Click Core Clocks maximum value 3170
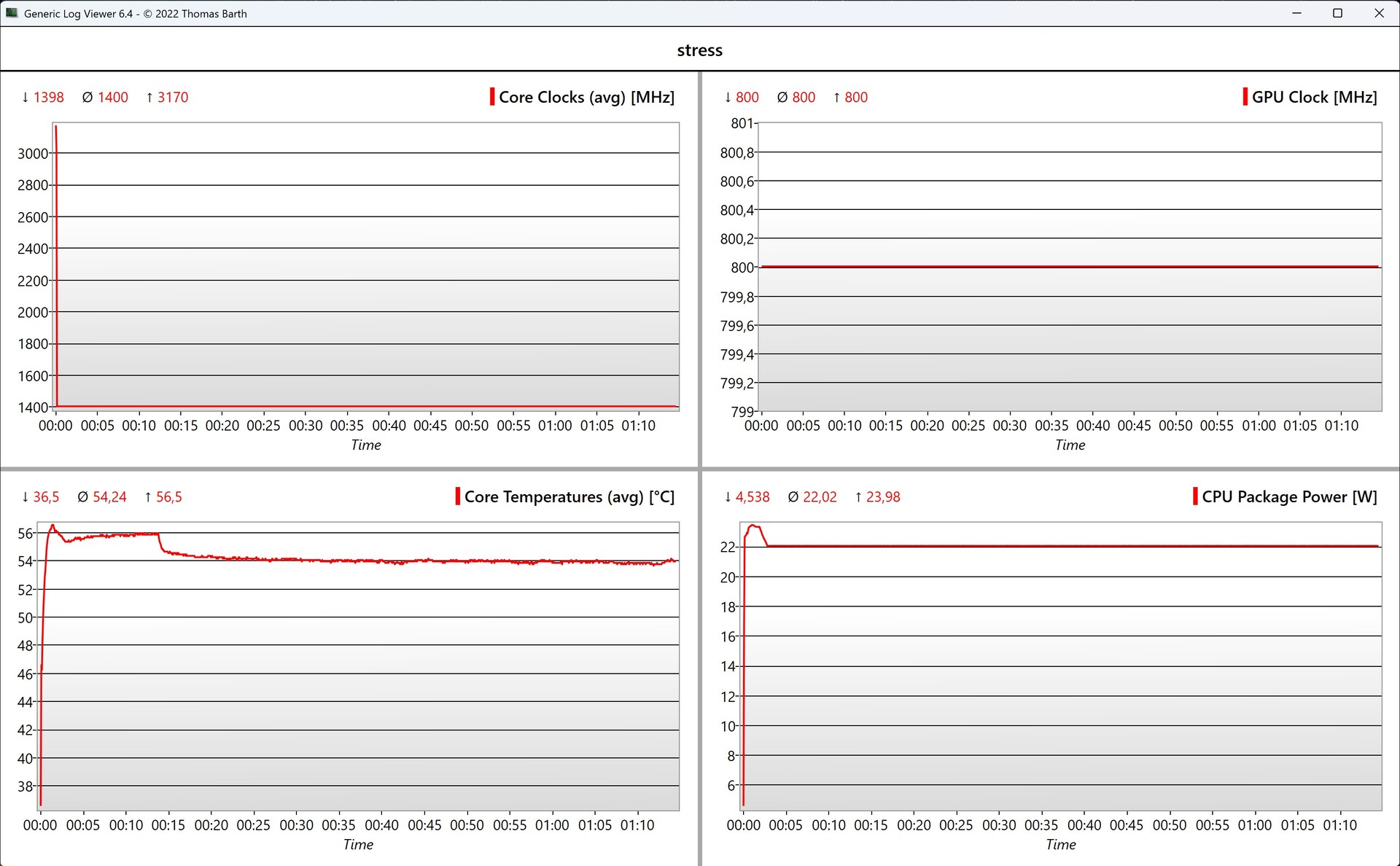Image resolution: width=1400 pixels, height=866 pixels. pyautogui.click(x=173, y=97)
